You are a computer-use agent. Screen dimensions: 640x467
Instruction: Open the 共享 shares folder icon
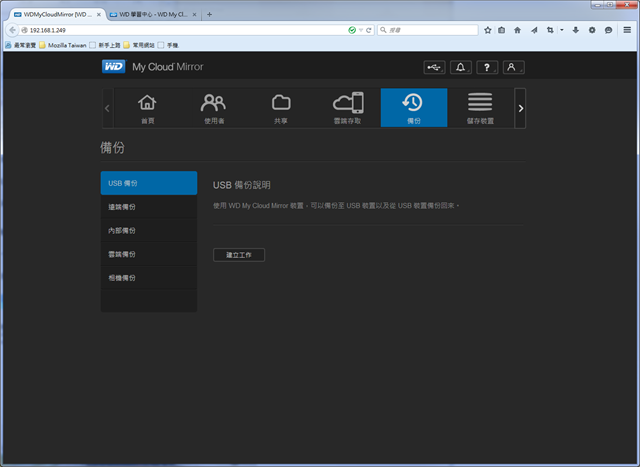click(281, 108)
